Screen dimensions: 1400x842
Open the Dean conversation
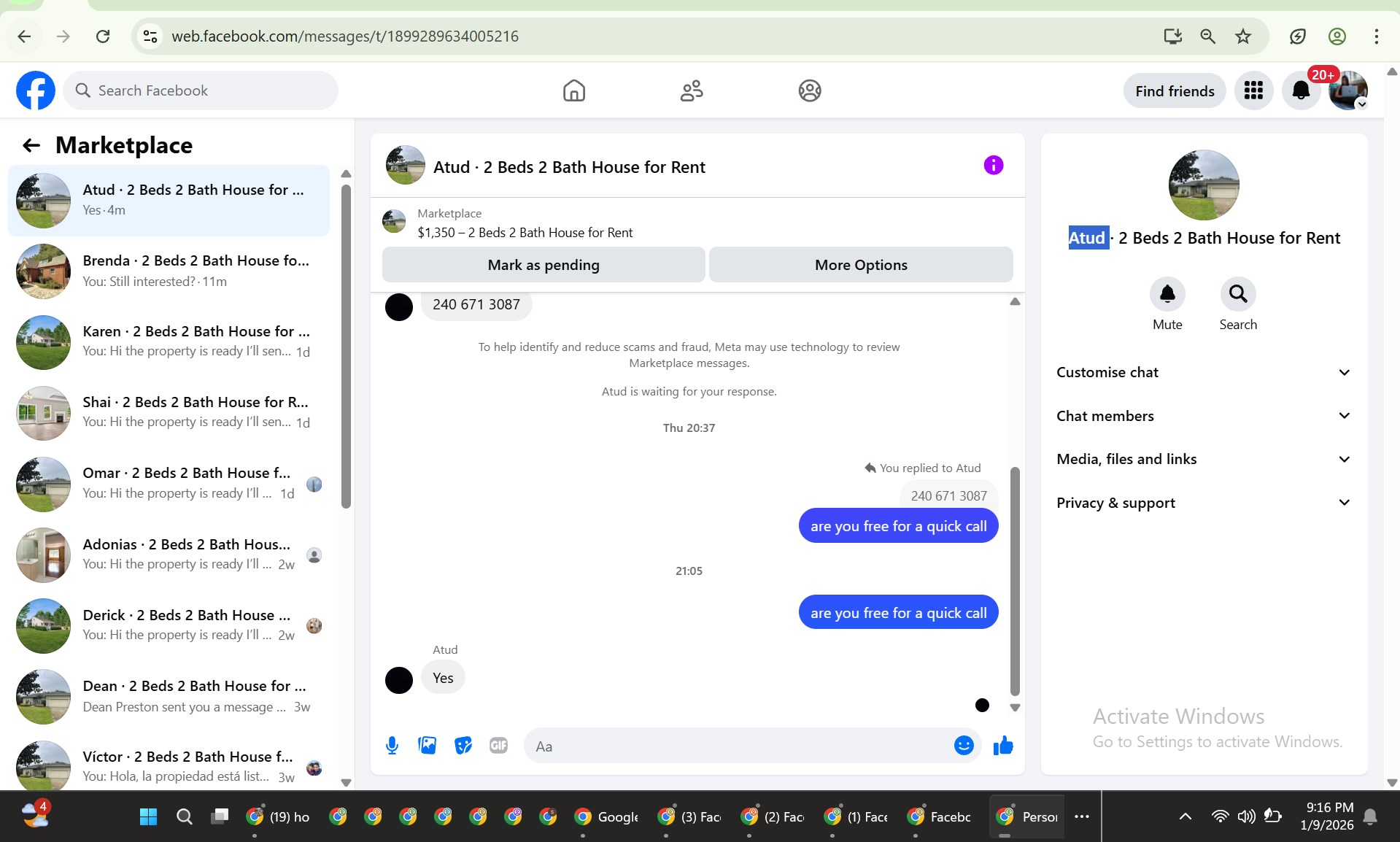[169, 696]
